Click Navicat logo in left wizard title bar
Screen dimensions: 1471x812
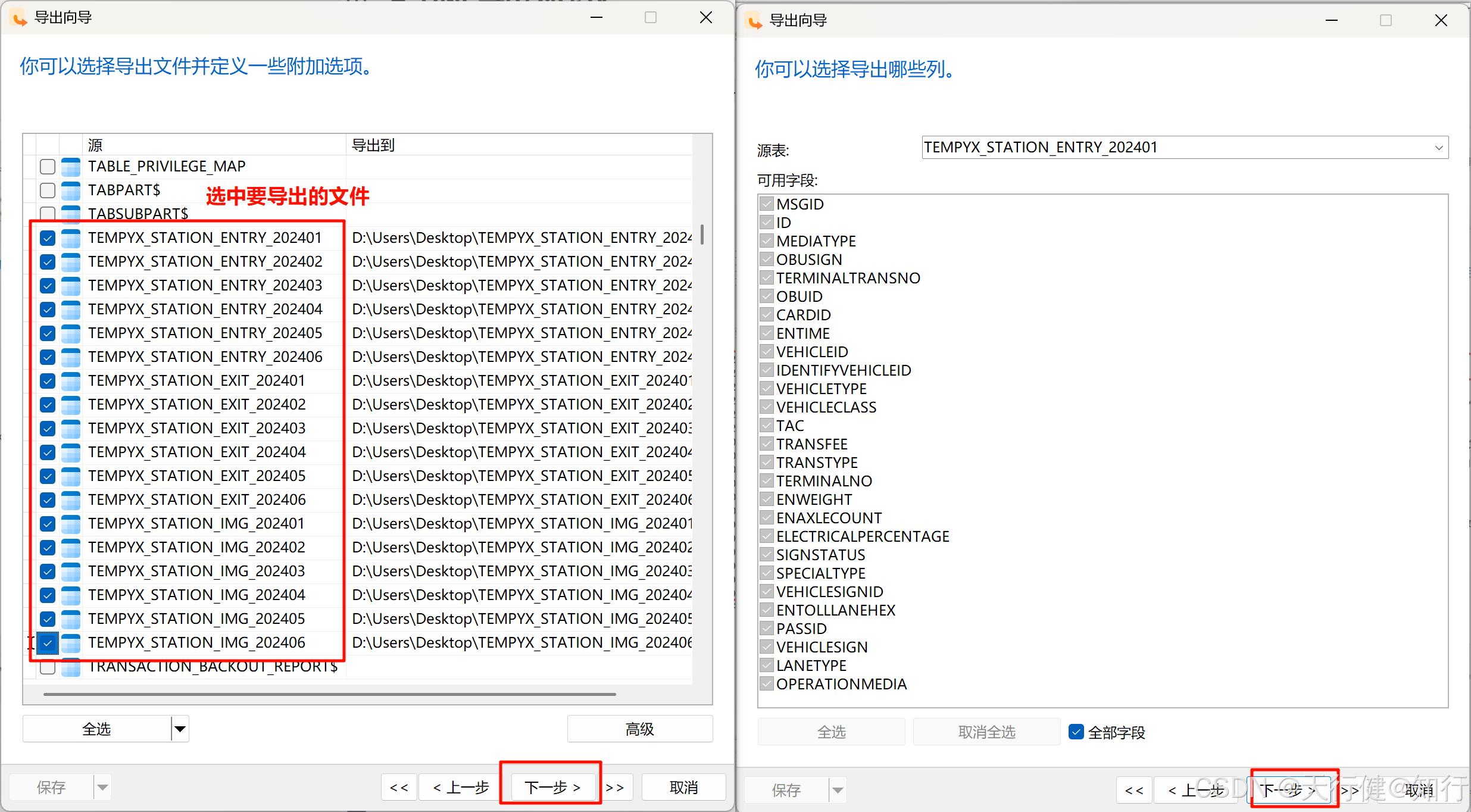point(20,18)
